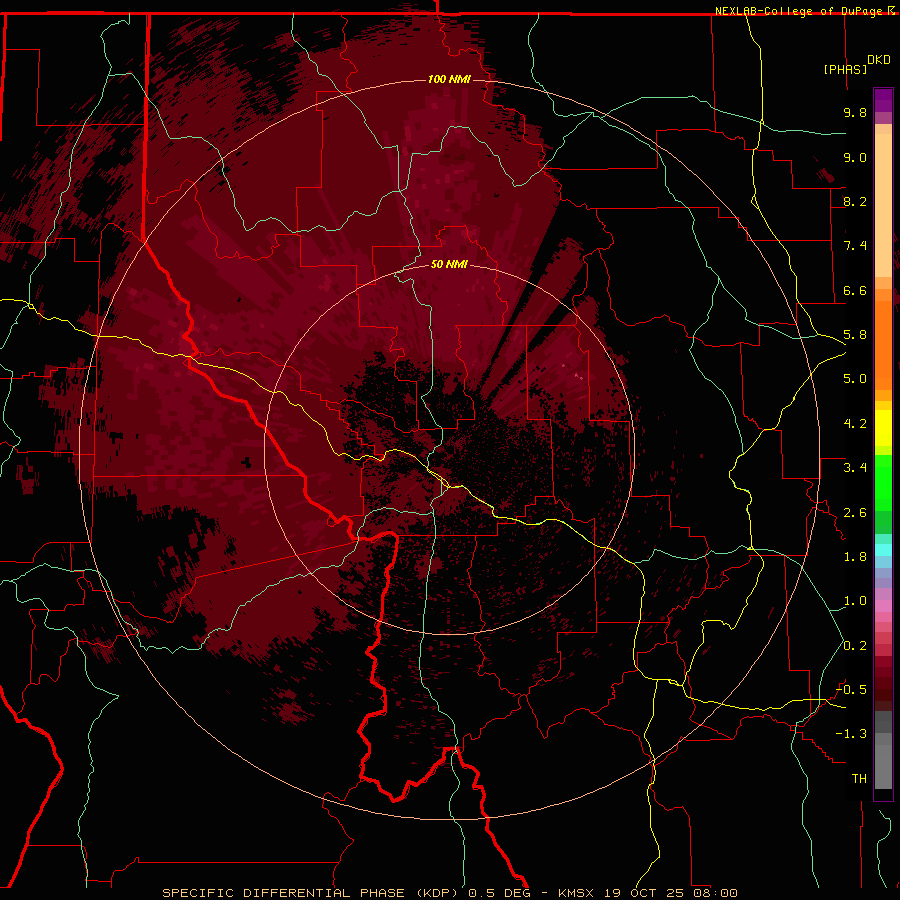Click the 2.6 scale value
This screenshot has width=900, height=900.
[x=855, y=513]
